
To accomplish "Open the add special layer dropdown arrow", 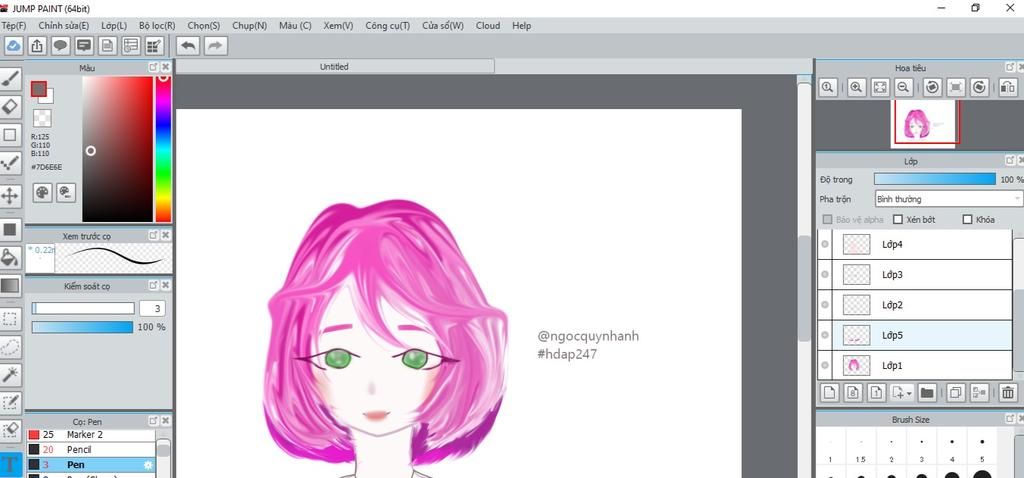I will pos(909,392).
